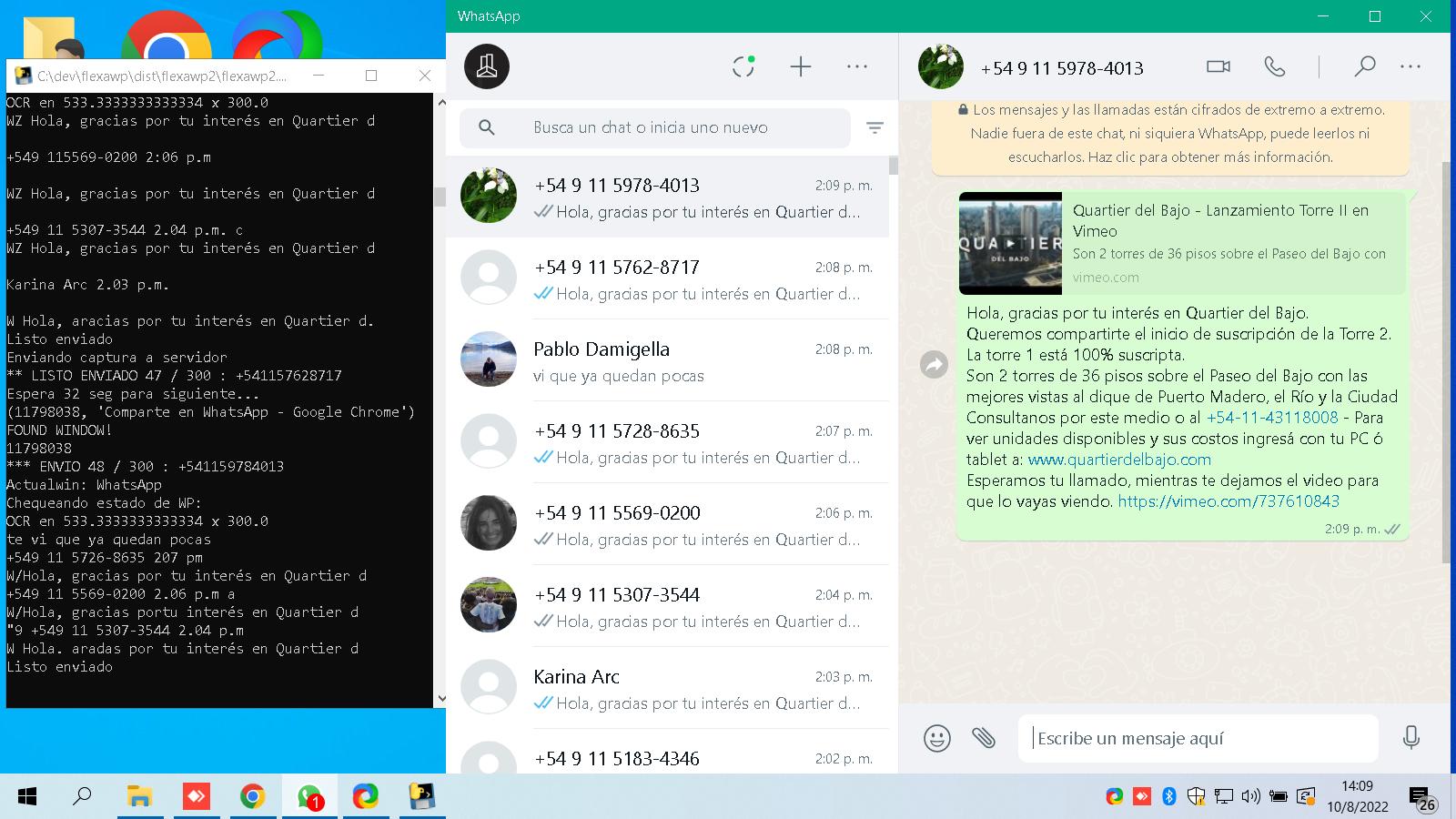Screen dimensions: 1456x819
Task: Open the Karina Arc chat
Action: tap(667, 688)
